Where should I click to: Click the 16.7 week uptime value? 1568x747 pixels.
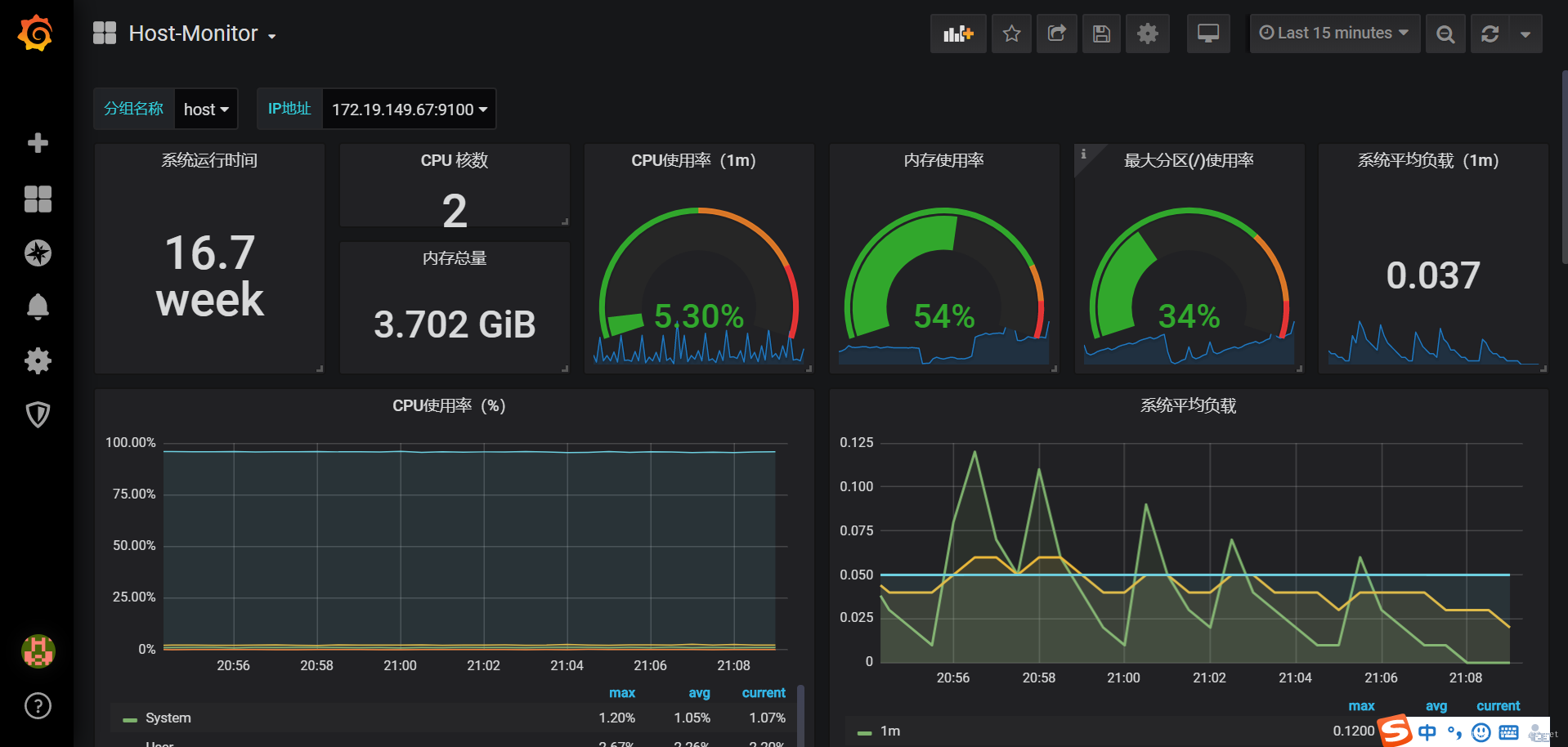pos(210,275)
